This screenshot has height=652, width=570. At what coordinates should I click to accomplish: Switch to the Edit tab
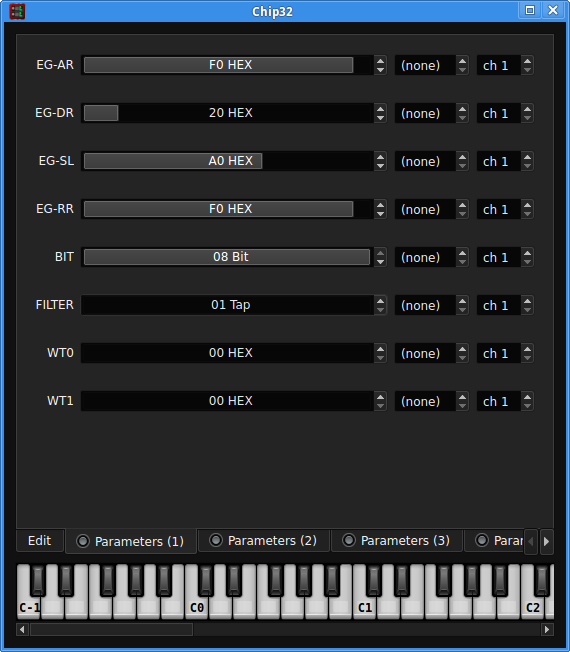40,541
